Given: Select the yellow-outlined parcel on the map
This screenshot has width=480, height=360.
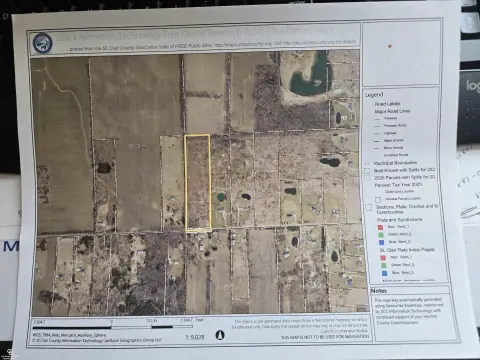Looking at the screenshot, I should click(198, 182).
